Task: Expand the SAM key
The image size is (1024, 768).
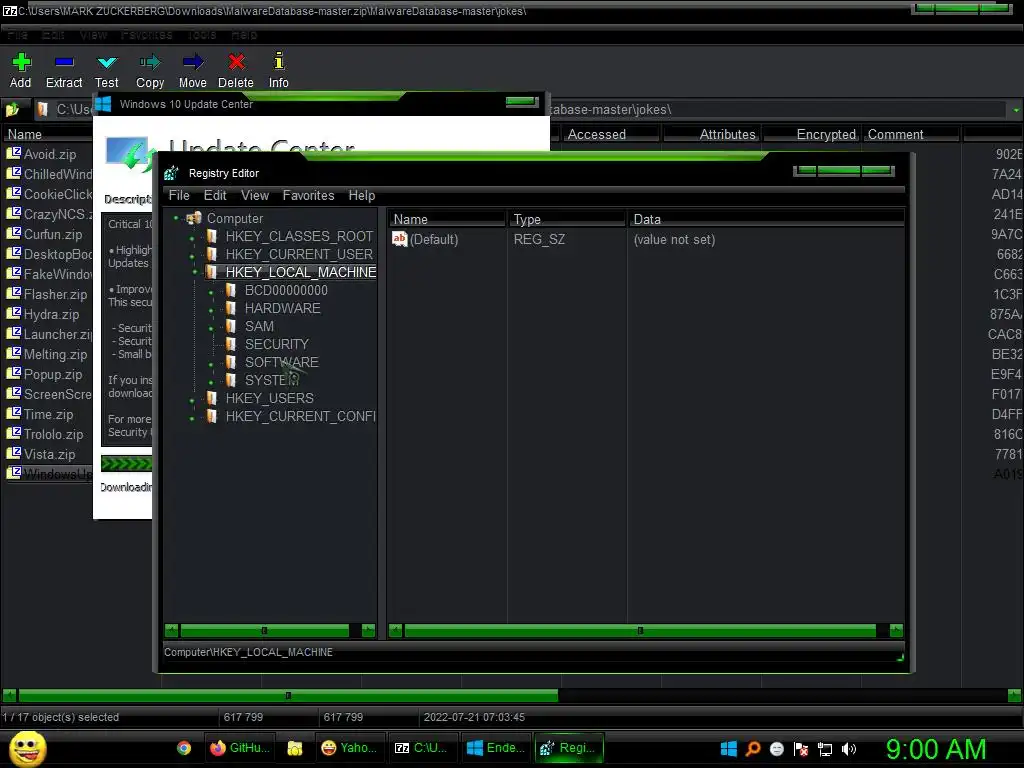Action: tap(211, 328)
